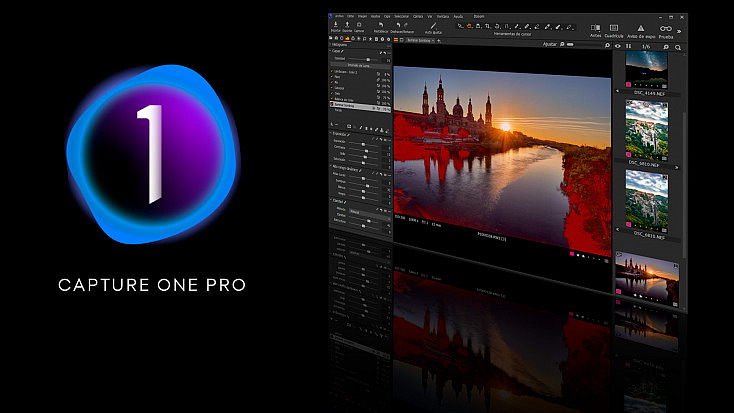Open the Método dropdown in Claridad
The image size is (734, 413).
tap(369, 213)
